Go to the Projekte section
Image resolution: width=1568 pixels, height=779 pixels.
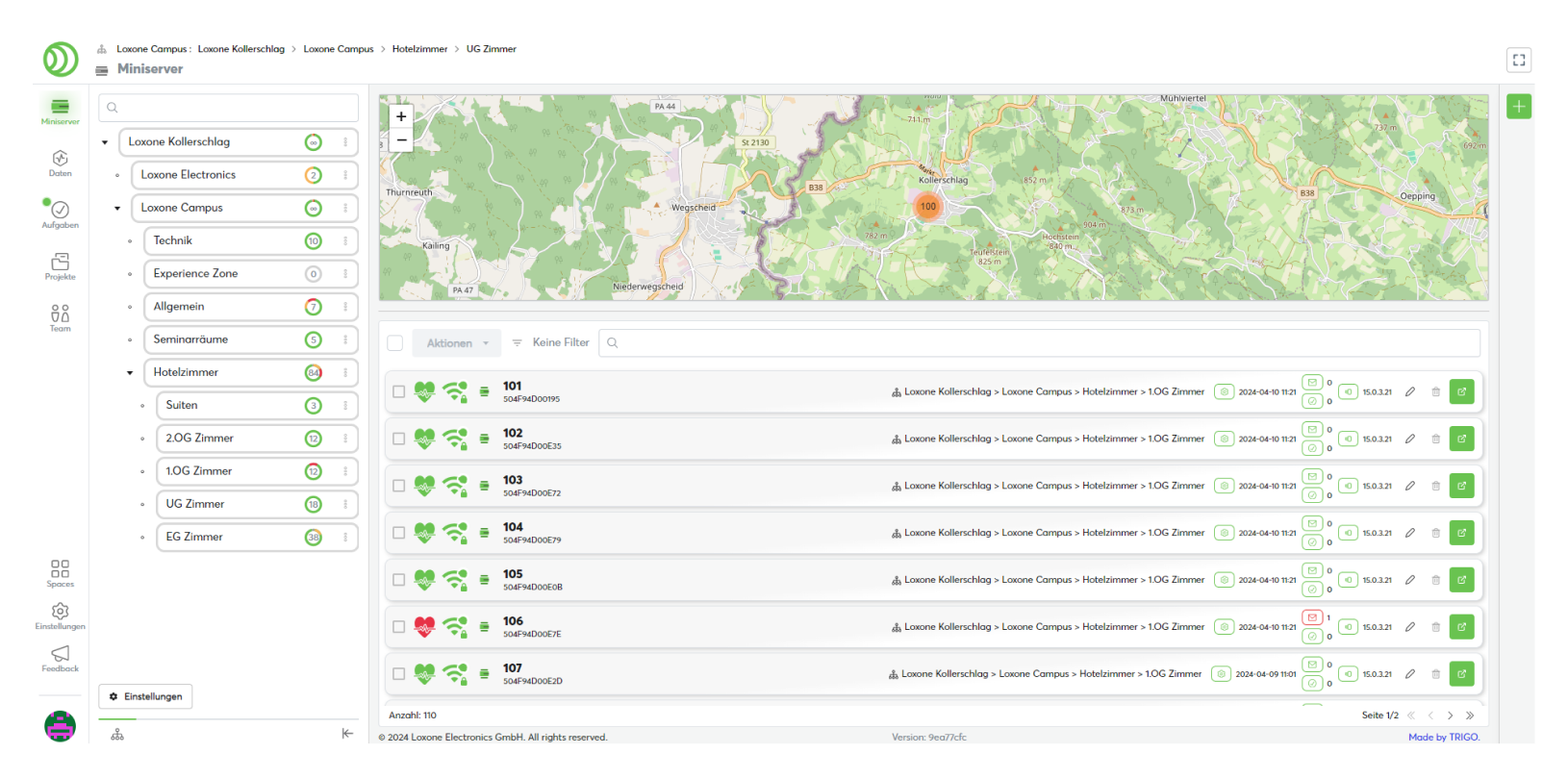60,264
